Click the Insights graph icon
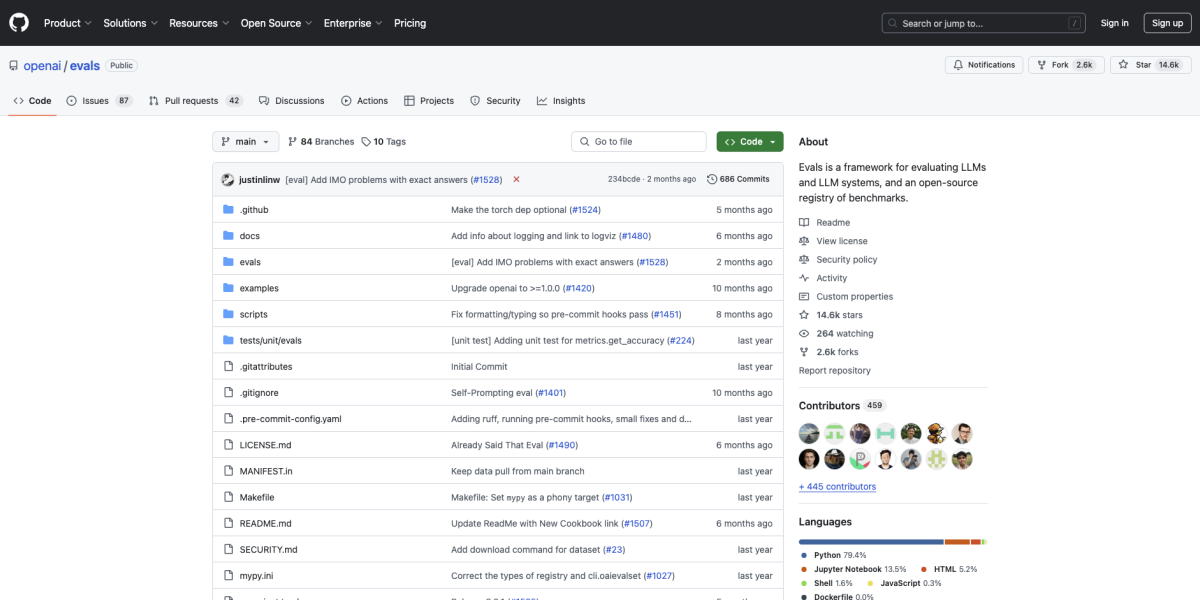The image size is (1200, 600). (x=541, y=100)
